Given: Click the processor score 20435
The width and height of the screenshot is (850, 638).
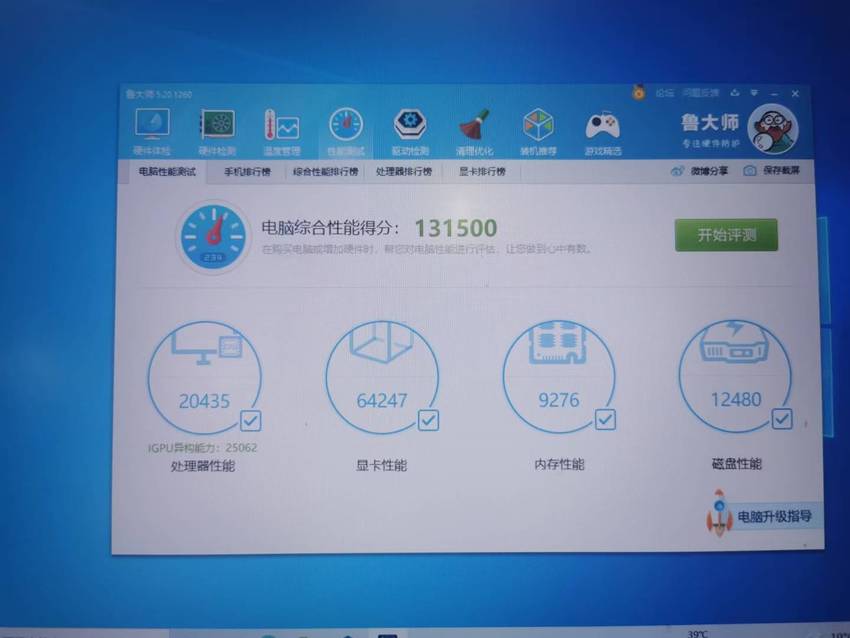Looking at the screenshot, I should tap(204, 401).
